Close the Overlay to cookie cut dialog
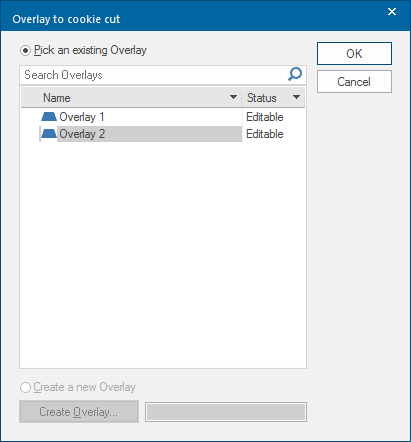 [392, 12]
